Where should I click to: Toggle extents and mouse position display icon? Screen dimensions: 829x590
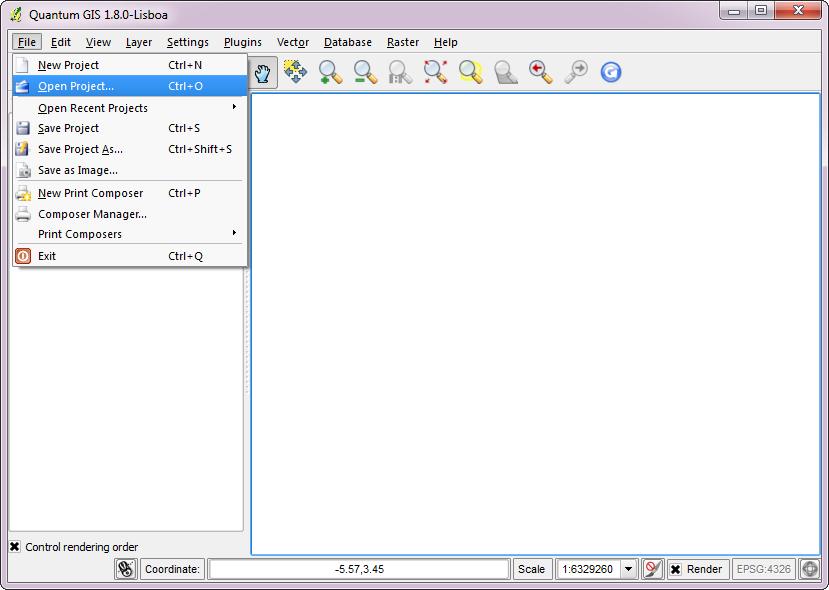coord(126,569)
